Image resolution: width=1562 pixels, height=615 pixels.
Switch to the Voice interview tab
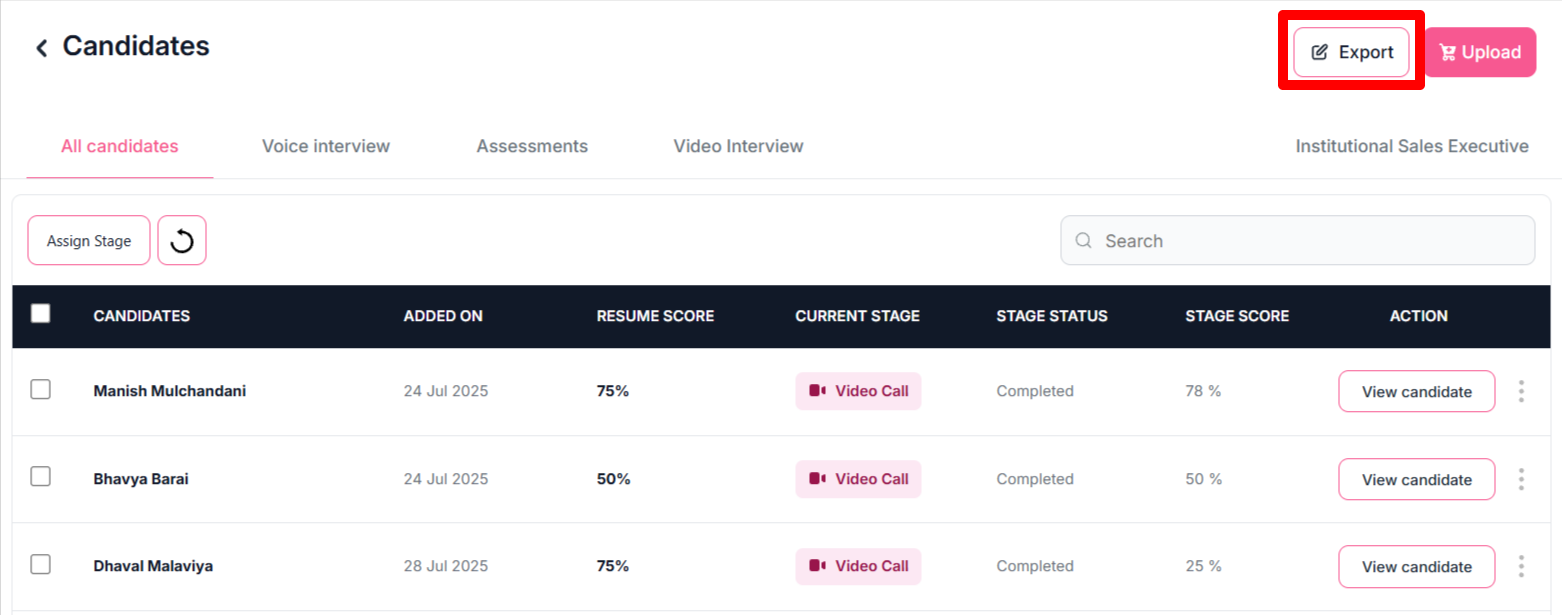point(326,146)
